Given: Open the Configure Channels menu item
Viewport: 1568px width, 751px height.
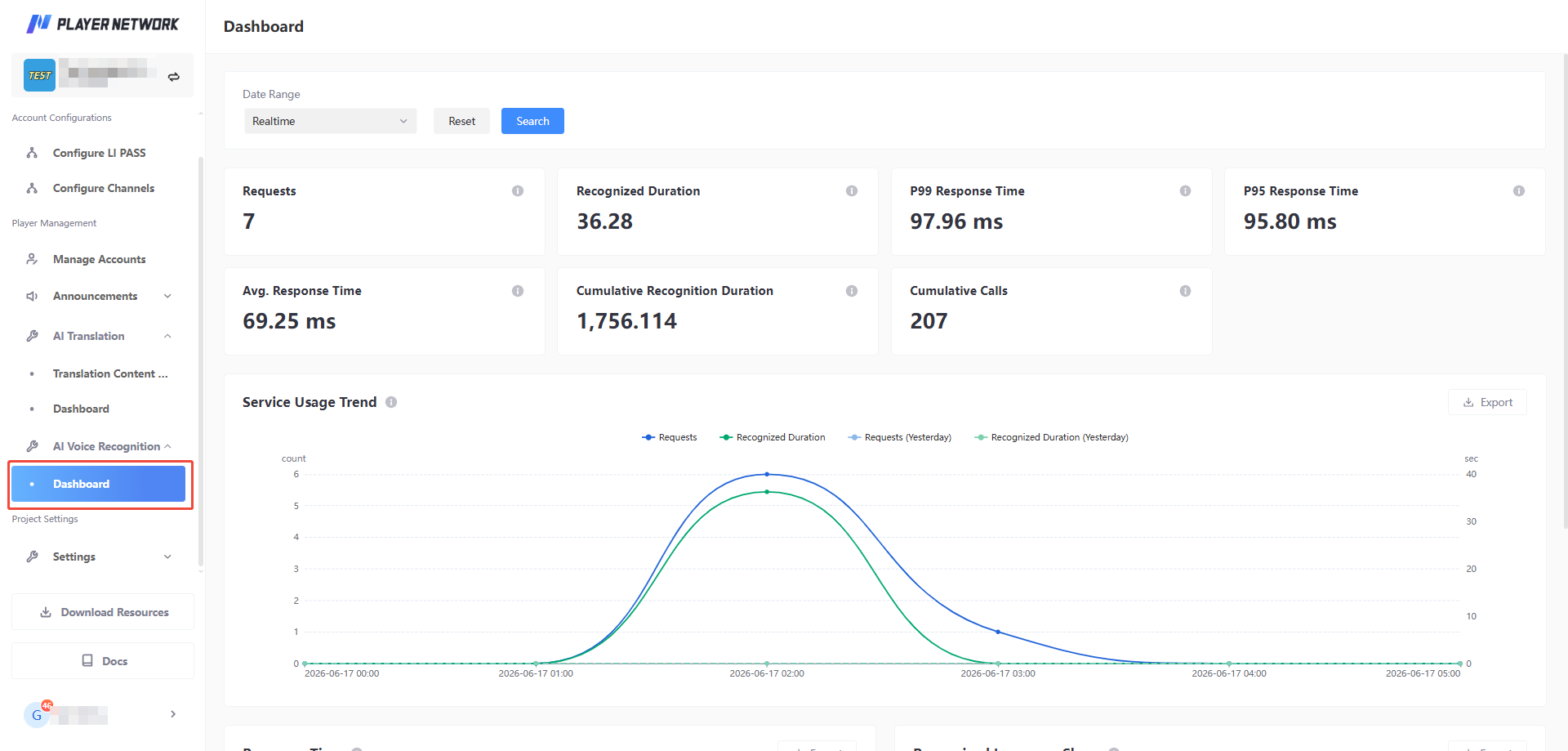Looking at the screenshot, I should point(103,188).
